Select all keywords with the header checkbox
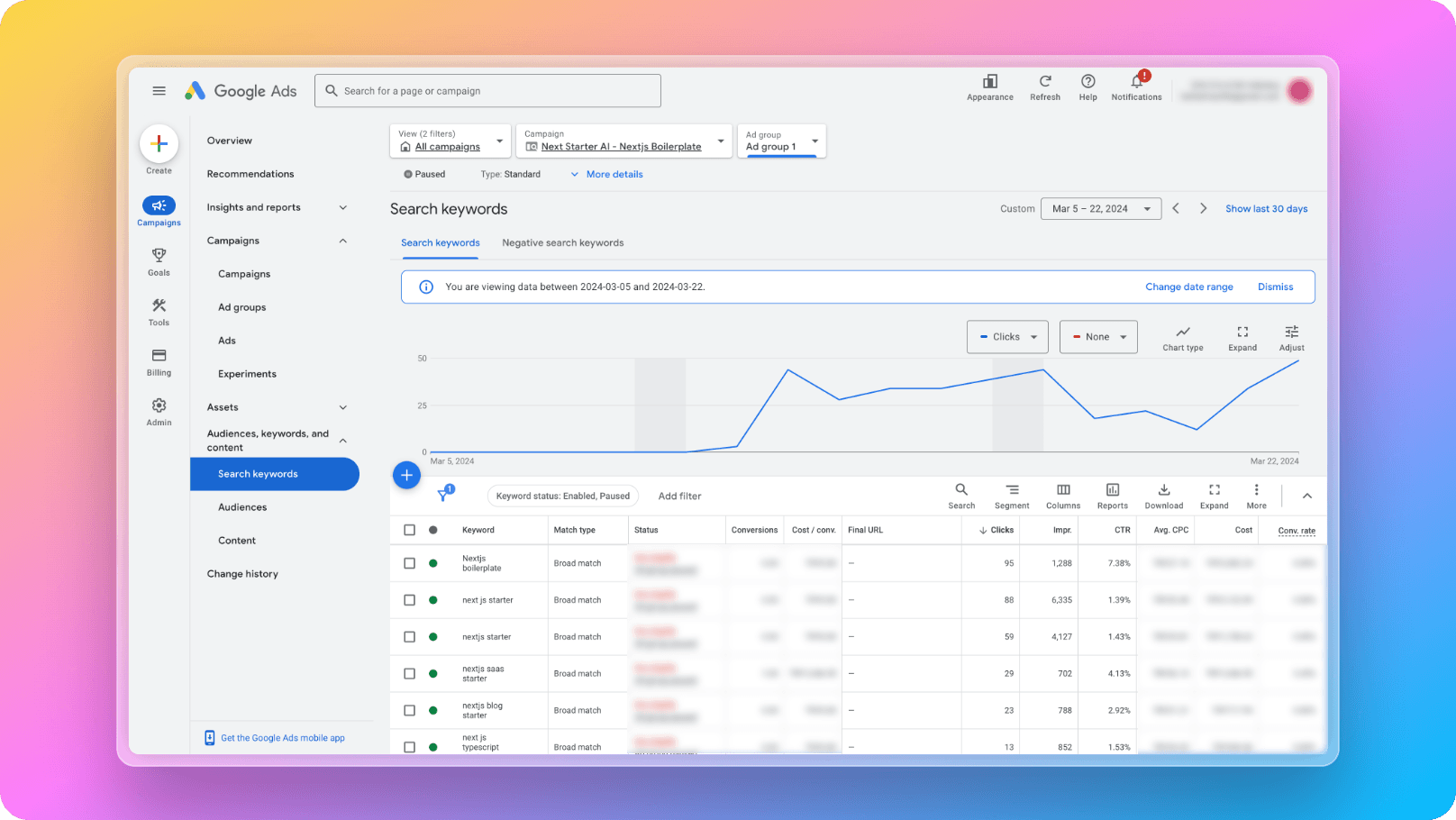 click(410, 530)
